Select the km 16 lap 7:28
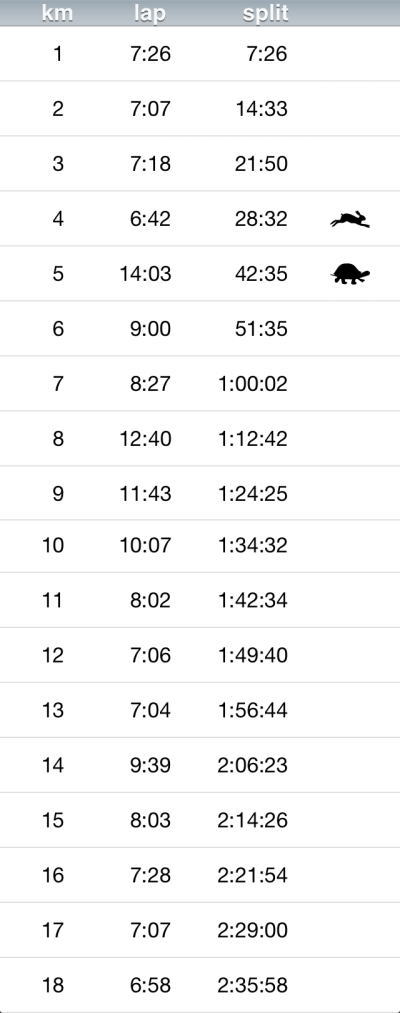 (151, 875)
